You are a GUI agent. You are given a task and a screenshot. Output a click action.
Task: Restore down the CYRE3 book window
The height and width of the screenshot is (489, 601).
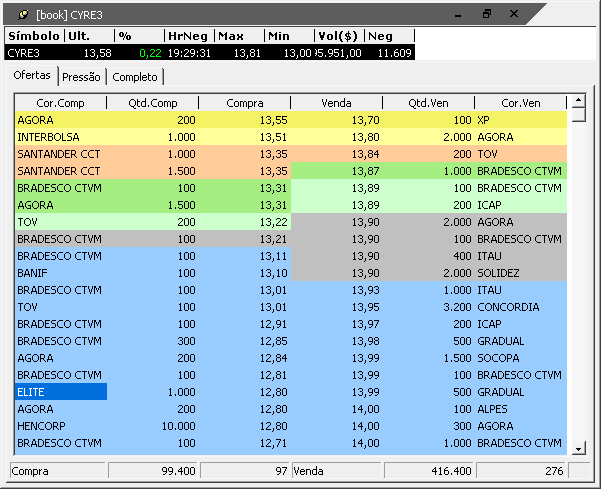point(487,14)
